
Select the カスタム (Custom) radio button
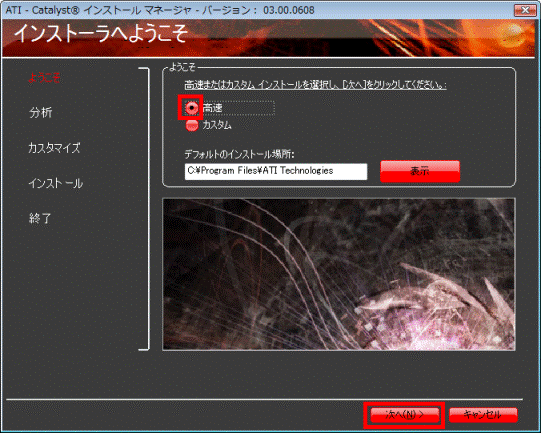click(192, 125)
